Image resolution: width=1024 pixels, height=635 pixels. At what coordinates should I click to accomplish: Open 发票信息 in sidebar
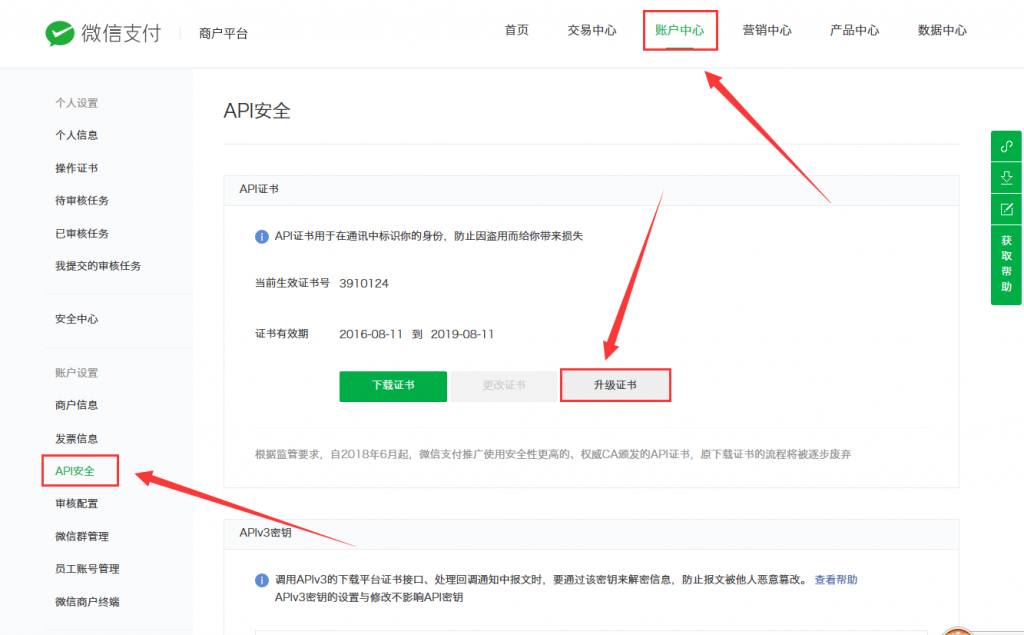coord(76,438)
